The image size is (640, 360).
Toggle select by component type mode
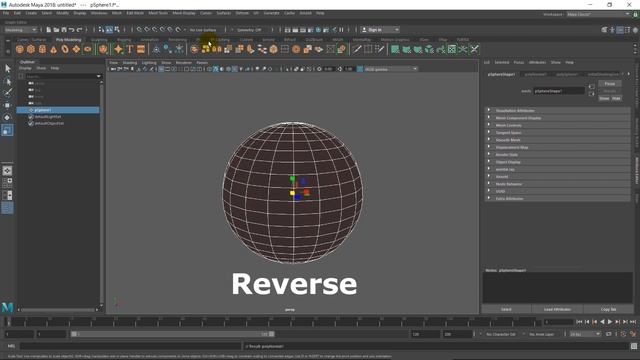tap(117, 30)
